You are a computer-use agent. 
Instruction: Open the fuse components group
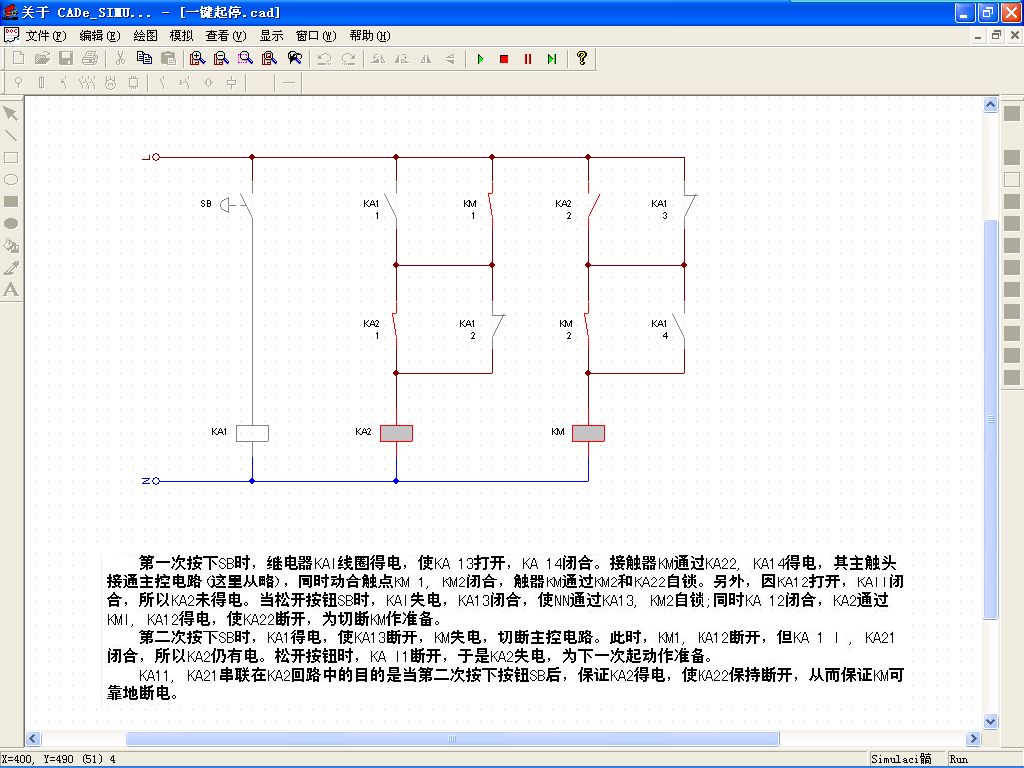click(x=42, y=83)
